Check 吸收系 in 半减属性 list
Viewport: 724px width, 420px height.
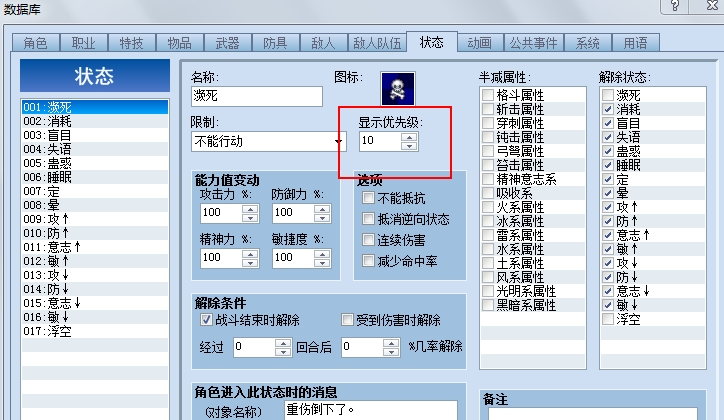point(488,193)
